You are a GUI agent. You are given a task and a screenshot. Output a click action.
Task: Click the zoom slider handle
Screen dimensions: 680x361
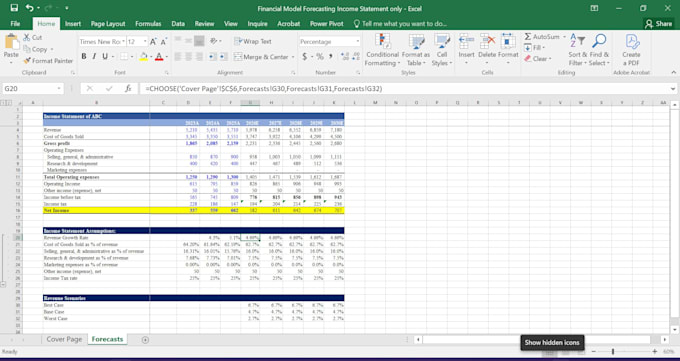[x=613, y=351]
